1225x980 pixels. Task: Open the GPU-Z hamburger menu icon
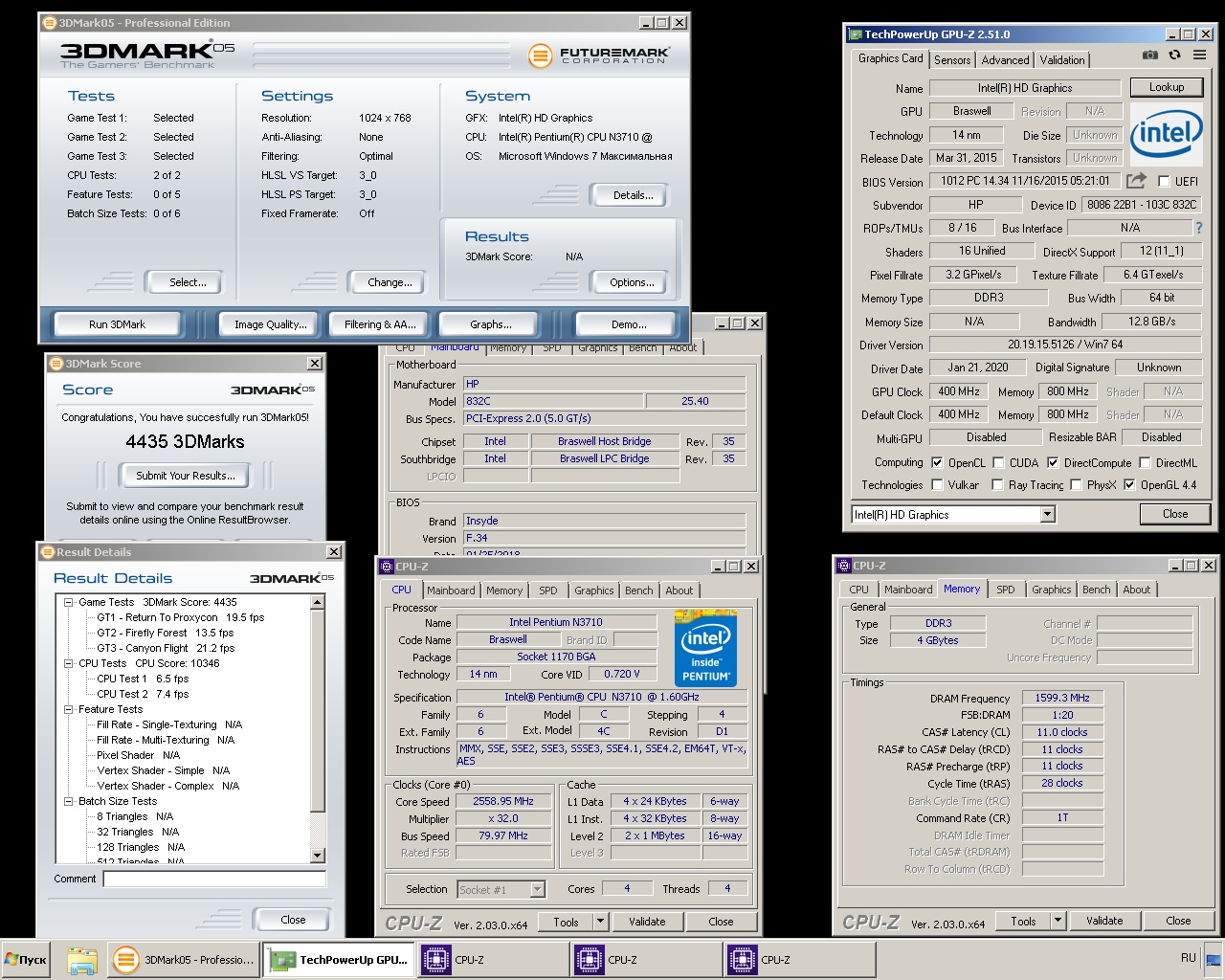pos(1199,56)
